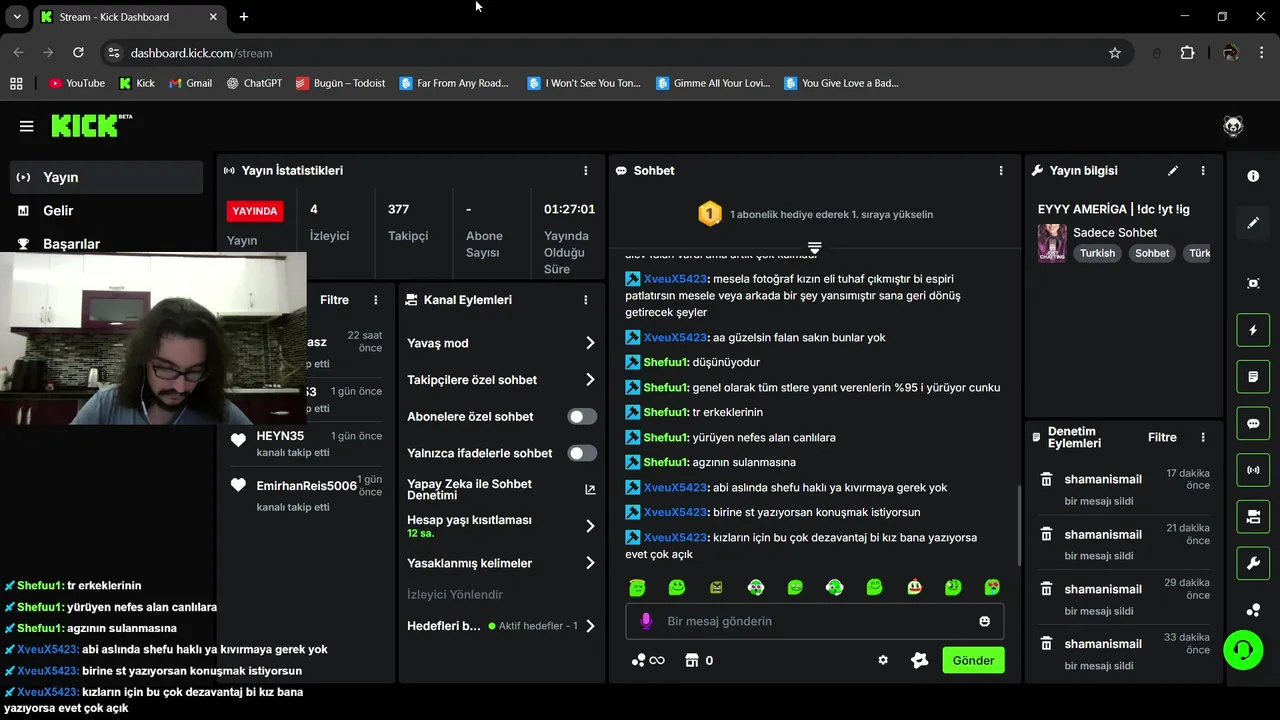Click the three-dots cluster icon in sidebar
Viewport: 1280px width, 720px height.
point(1253,610)
